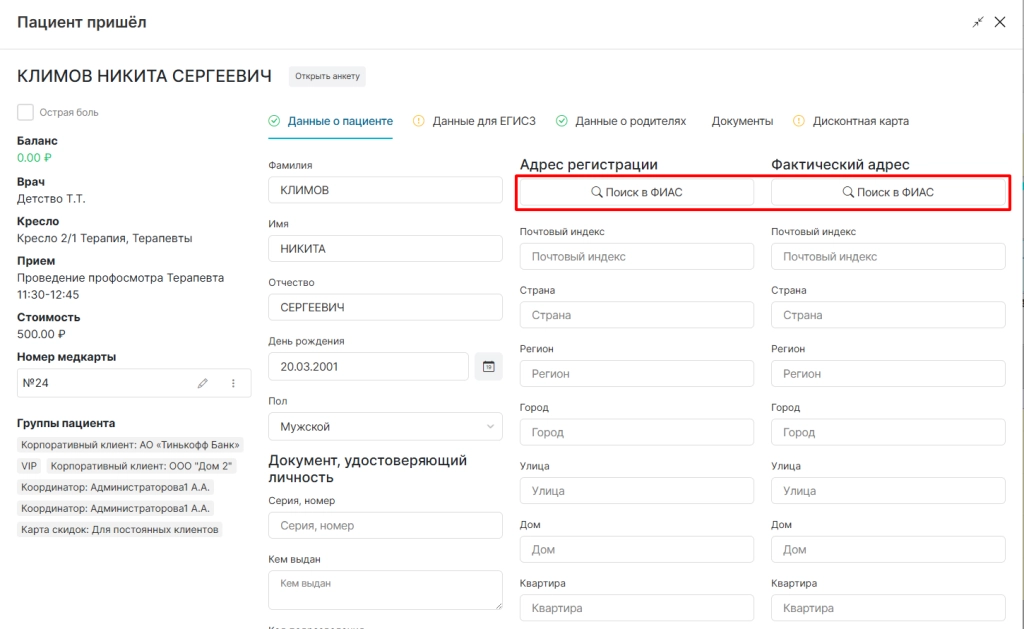Click the yellow warning icon on ЕГИСЗ tab
This screenshot has width=1024, height=629.
tap(419, 121)
